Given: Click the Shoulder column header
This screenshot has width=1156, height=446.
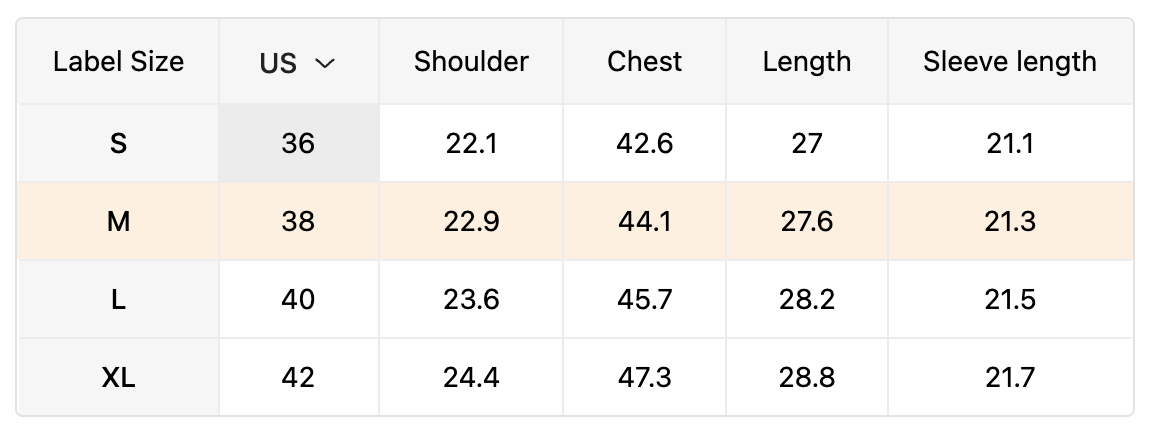Looking at the screenshot, I should 471,62.
